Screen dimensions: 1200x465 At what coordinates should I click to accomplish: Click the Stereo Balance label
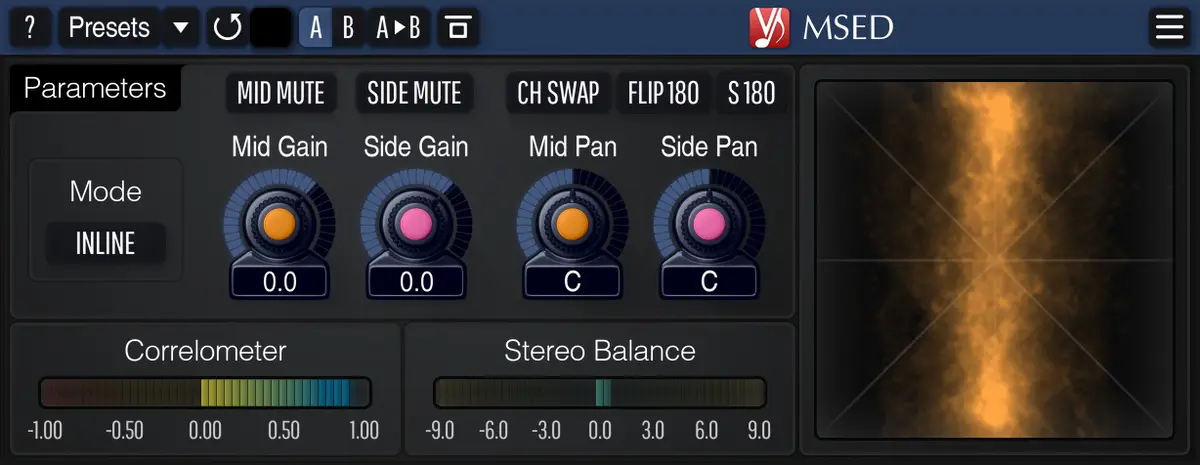[600, 351]
